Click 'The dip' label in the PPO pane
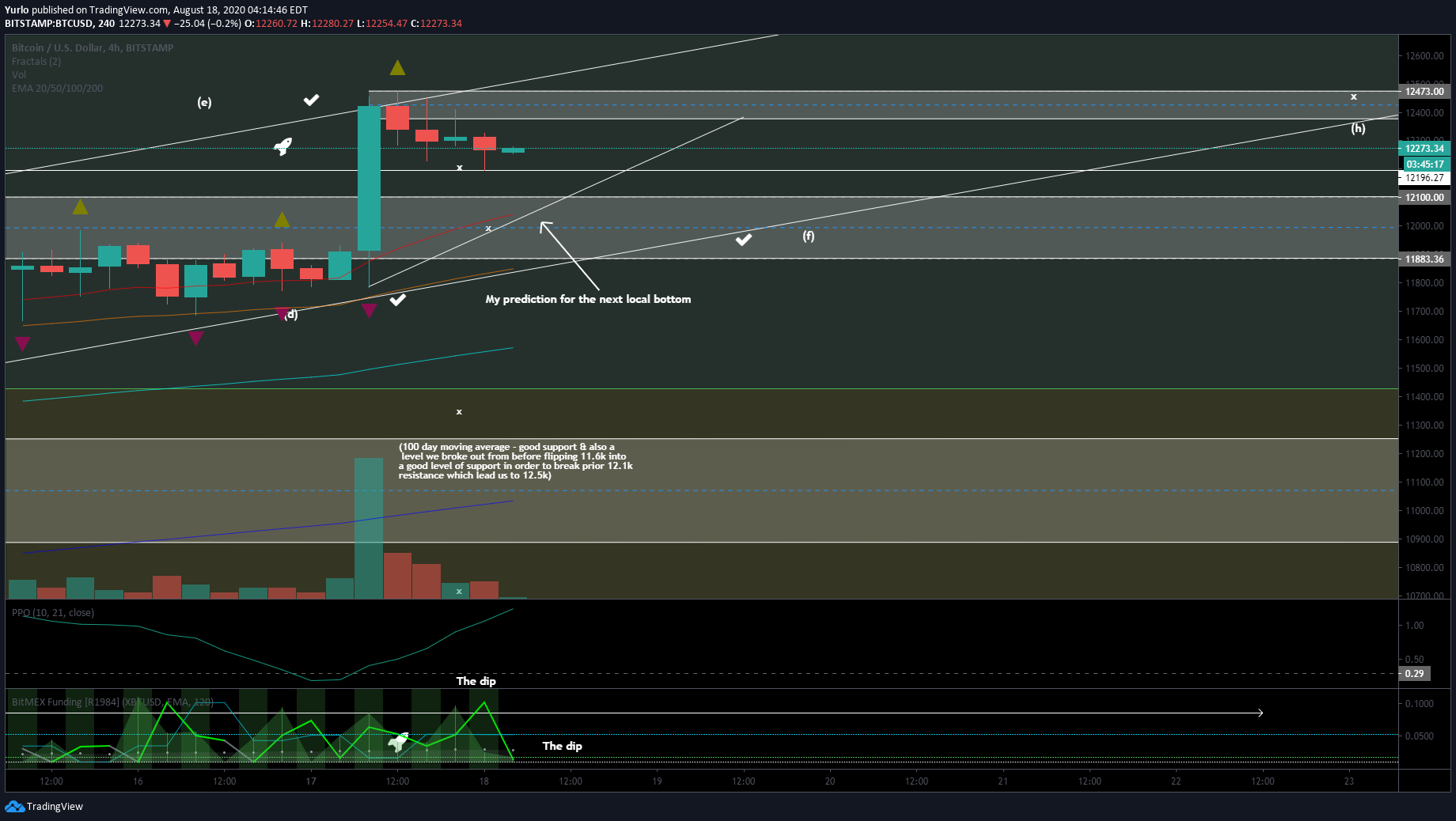This screenshot has width=1456, height=821. click(x=476, y=681)
